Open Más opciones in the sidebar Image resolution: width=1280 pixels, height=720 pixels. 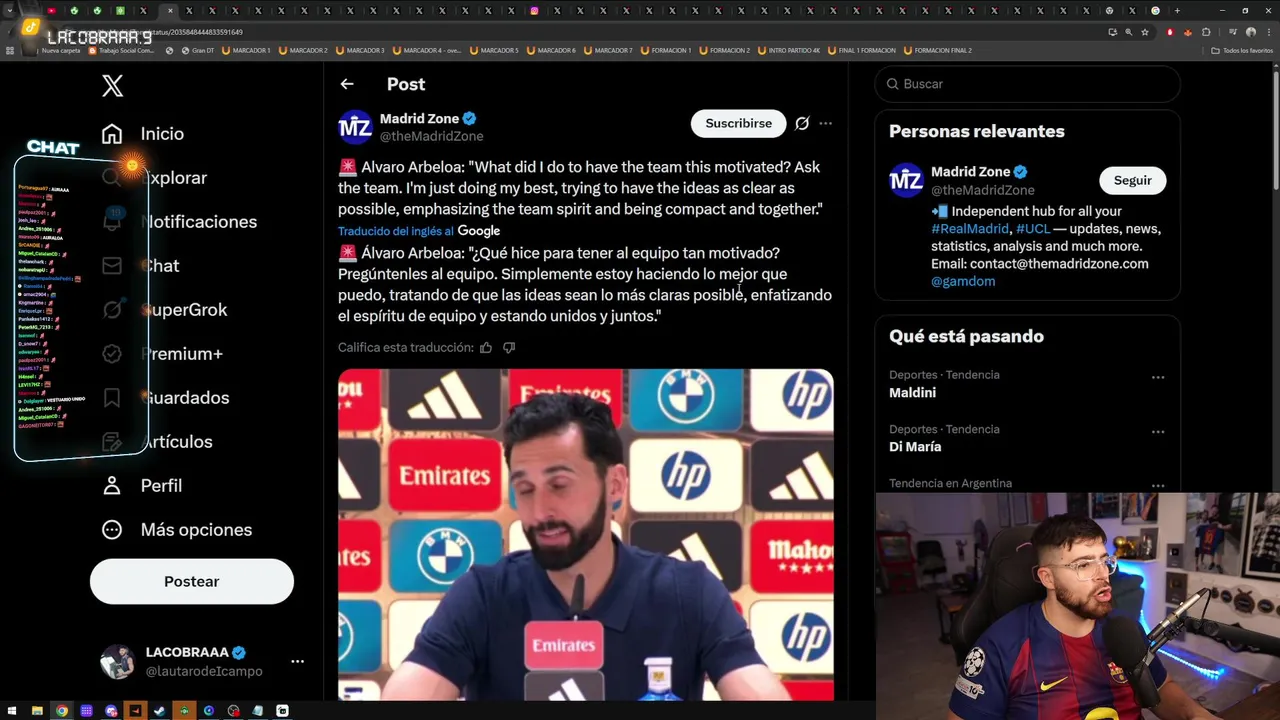(177, 530)
